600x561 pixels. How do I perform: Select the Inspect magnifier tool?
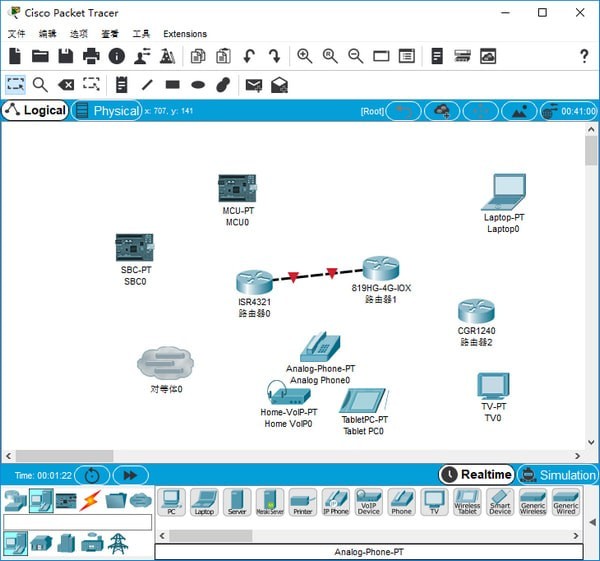(40, 85)
